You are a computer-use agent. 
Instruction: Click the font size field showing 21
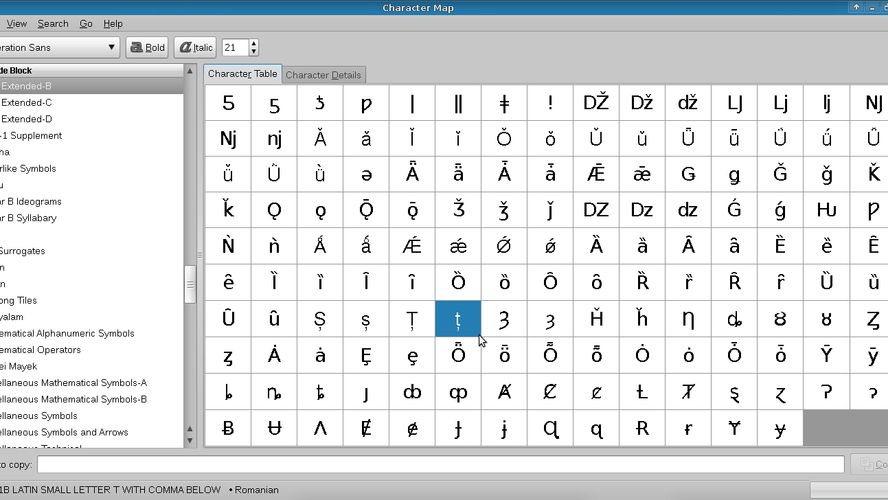point(235,48)
